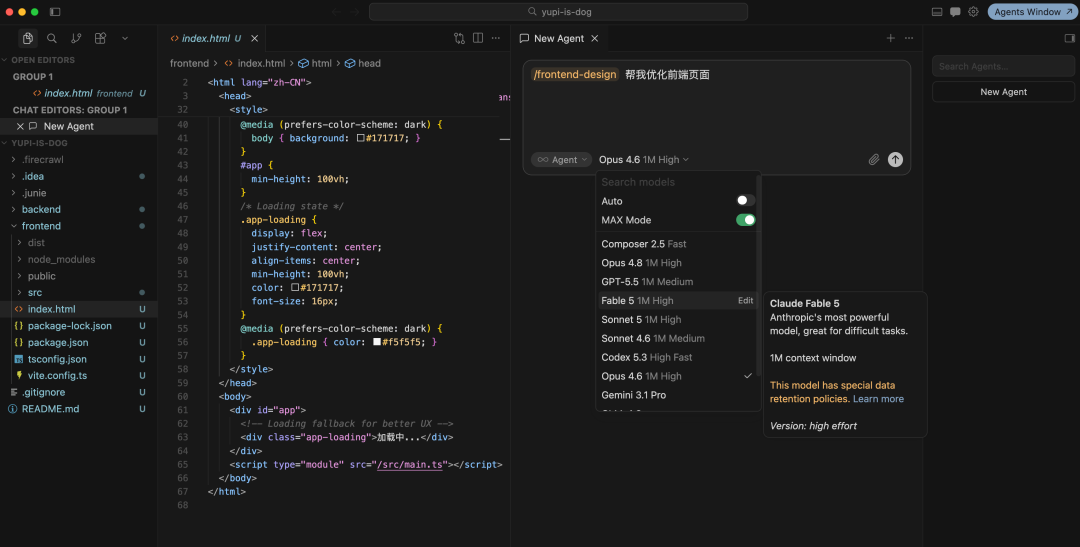This screenshot has width=1080, height=547.
Task: Toggle the bottom panel layout icon
Action: pyautogui.click(x=937, y=12)
